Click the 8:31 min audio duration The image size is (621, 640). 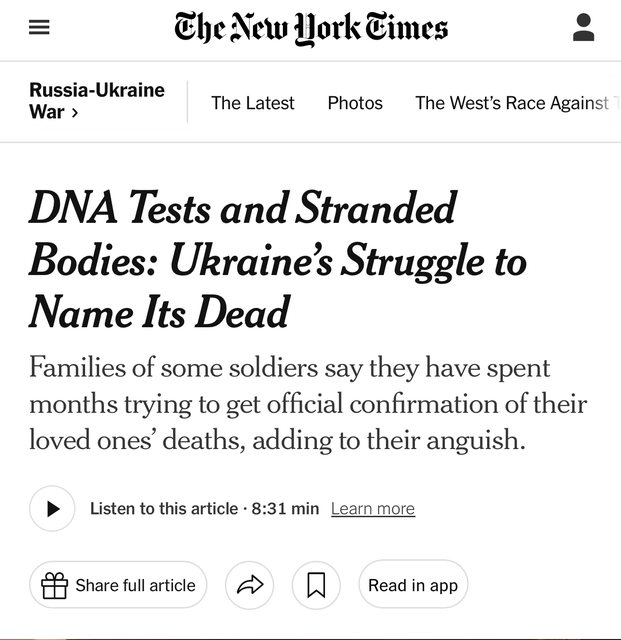[x=285, y=509]
